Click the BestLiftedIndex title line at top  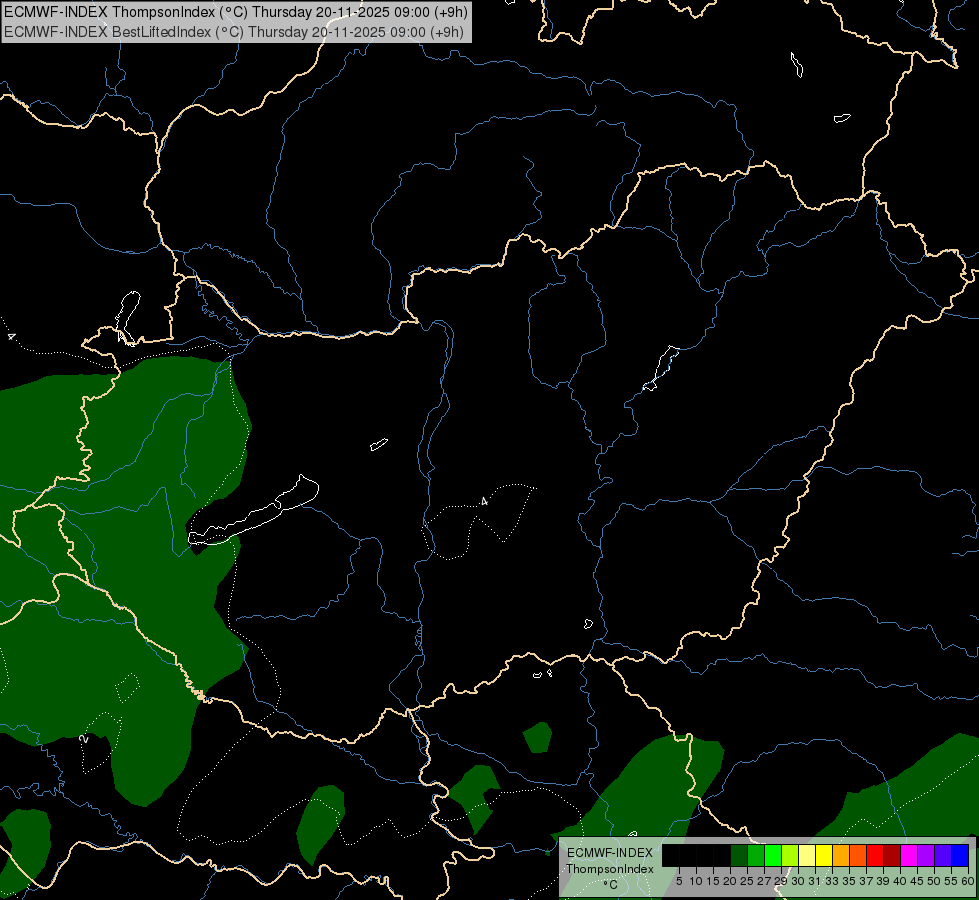(234, 32)
